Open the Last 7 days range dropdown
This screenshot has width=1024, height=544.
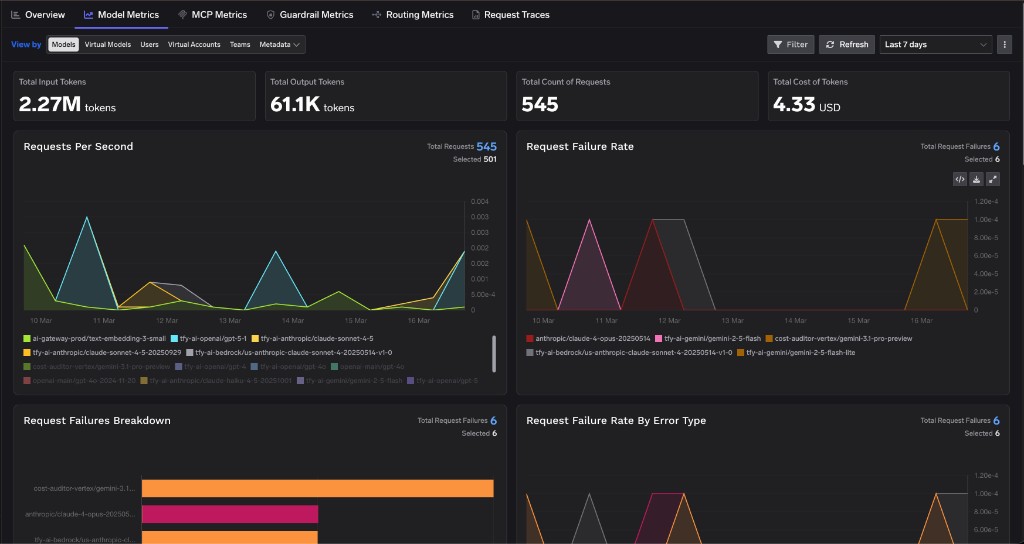pyautogui.click(x=936, y=44)
